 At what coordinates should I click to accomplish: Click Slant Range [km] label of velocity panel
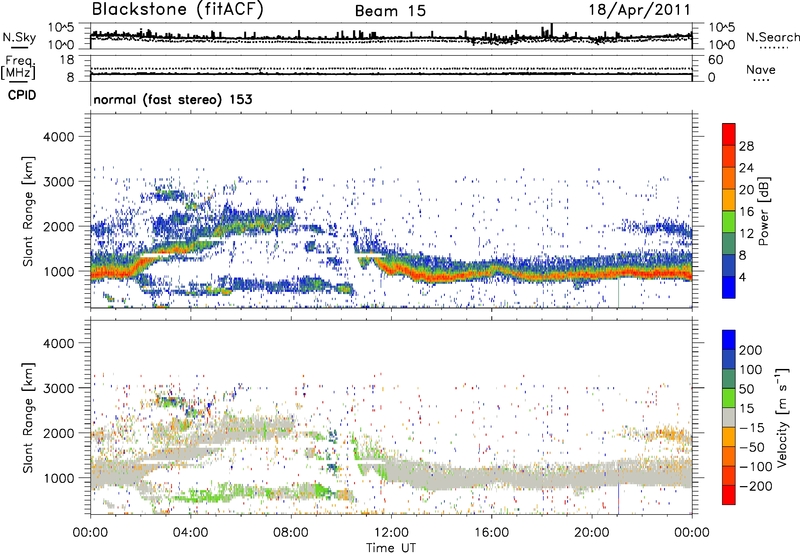pos(28,417)
